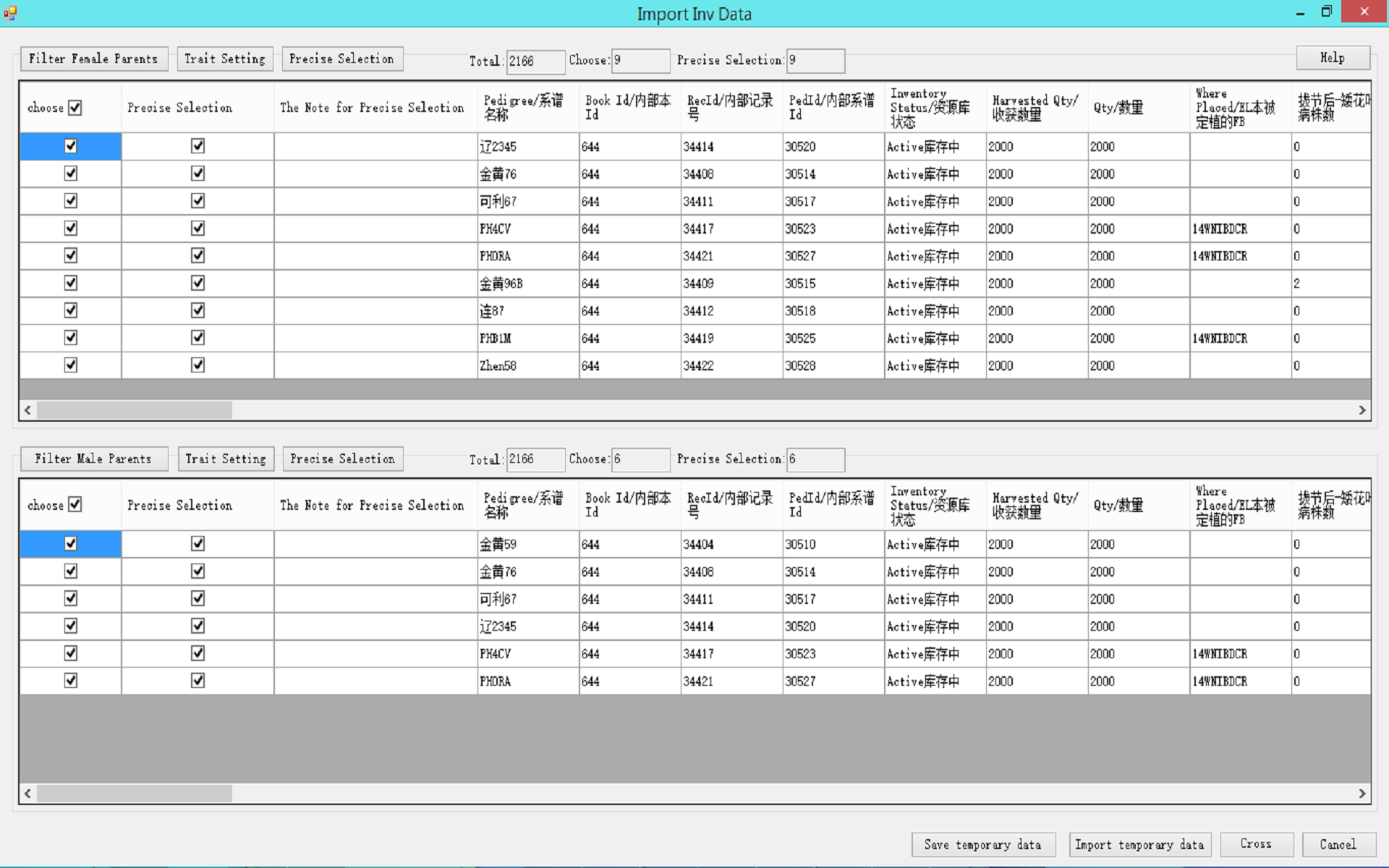
Task: Select the female pedigree cell Zhen58
Action: point(528,366)
